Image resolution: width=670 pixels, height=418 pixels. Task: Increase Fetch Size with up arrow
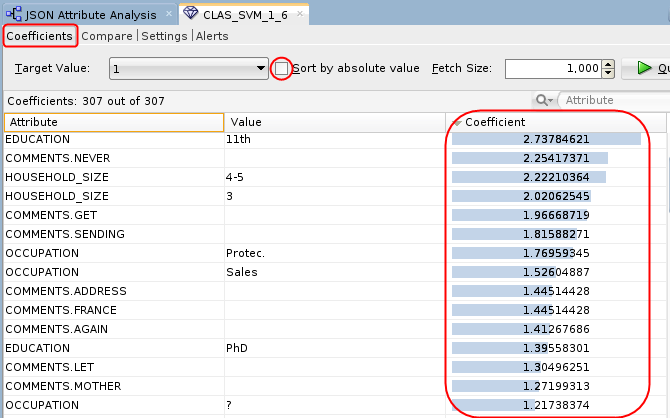click(x=608, y=64)
